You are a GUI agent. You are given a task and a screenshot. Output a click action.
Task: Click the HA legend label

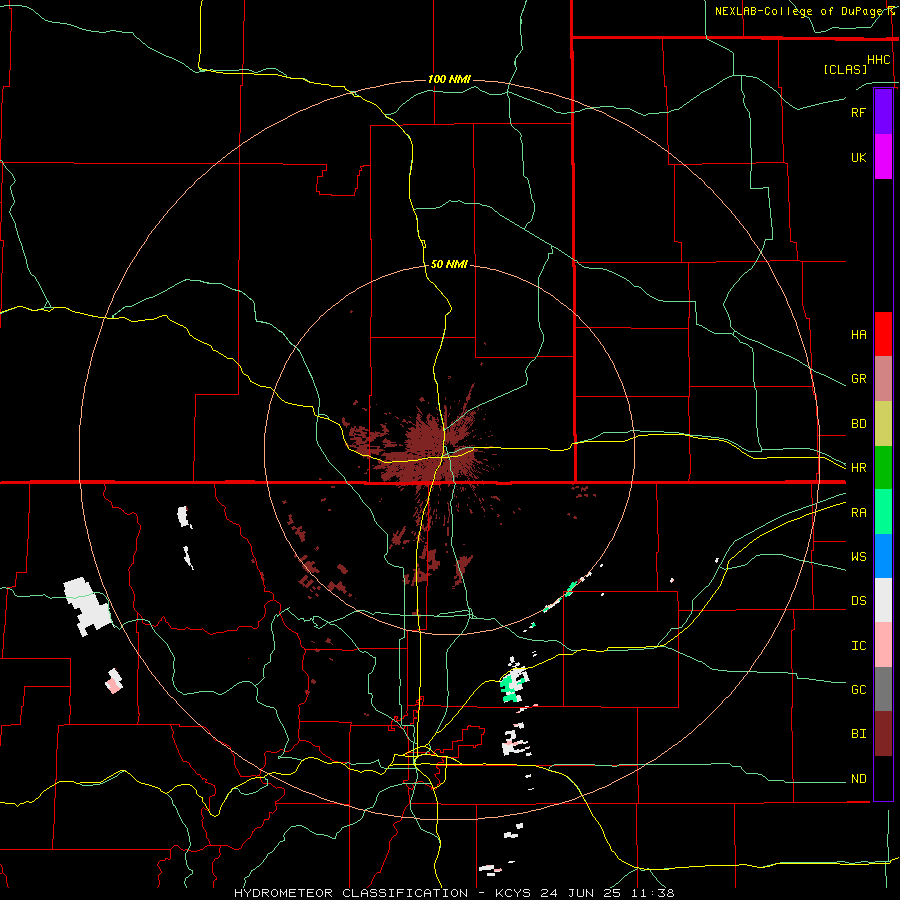click(x=858, y=335)
